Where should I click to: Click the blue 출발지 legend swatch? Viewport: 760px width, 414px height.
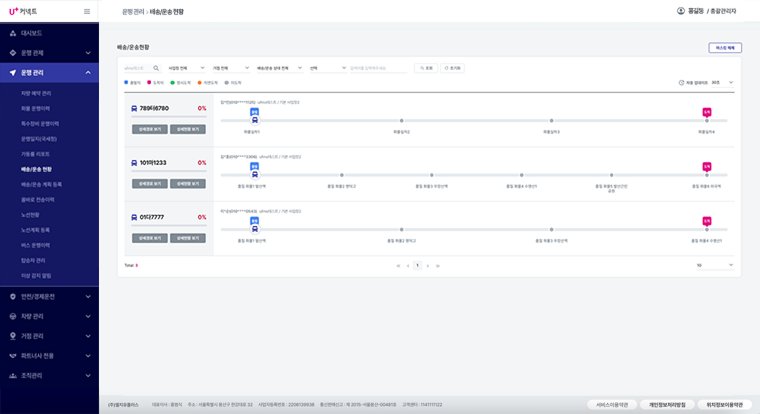click(126, 82)
